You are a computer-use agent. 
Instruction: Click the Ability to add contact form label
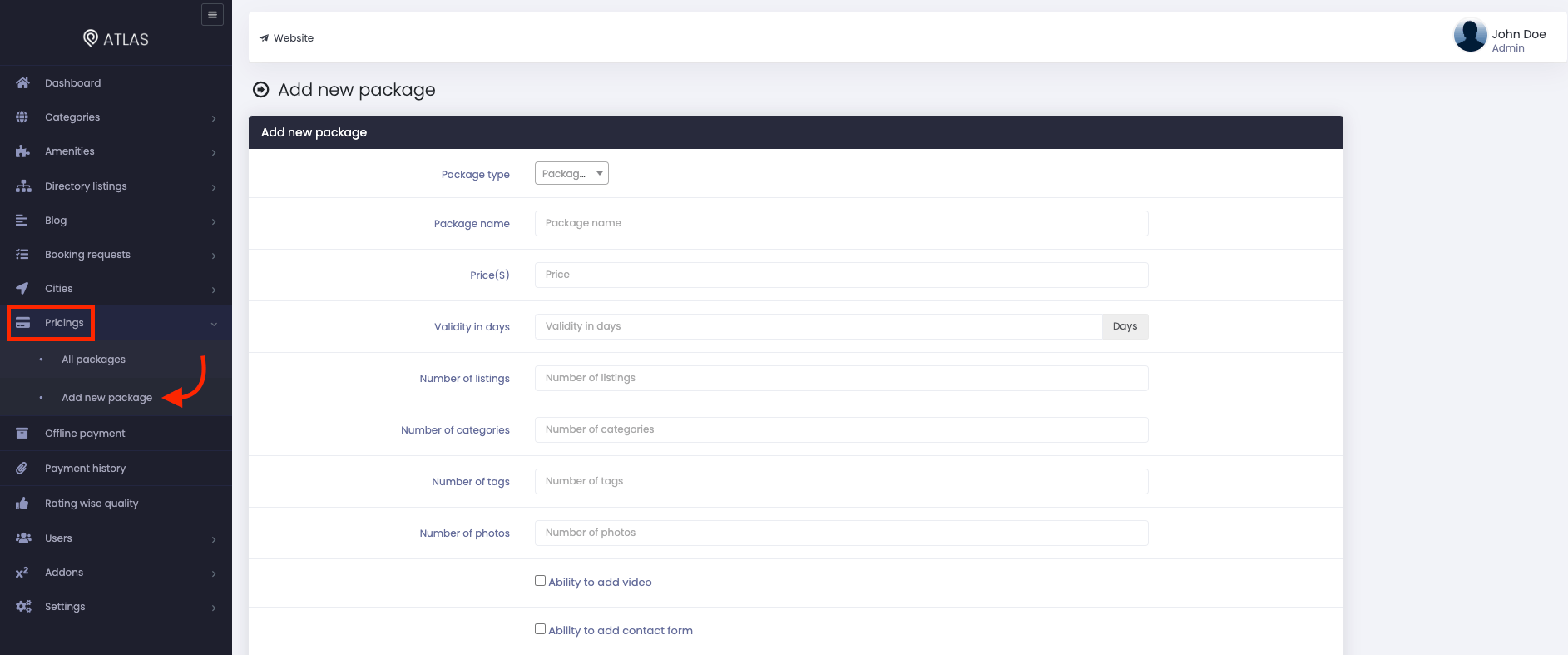point(621,630)
